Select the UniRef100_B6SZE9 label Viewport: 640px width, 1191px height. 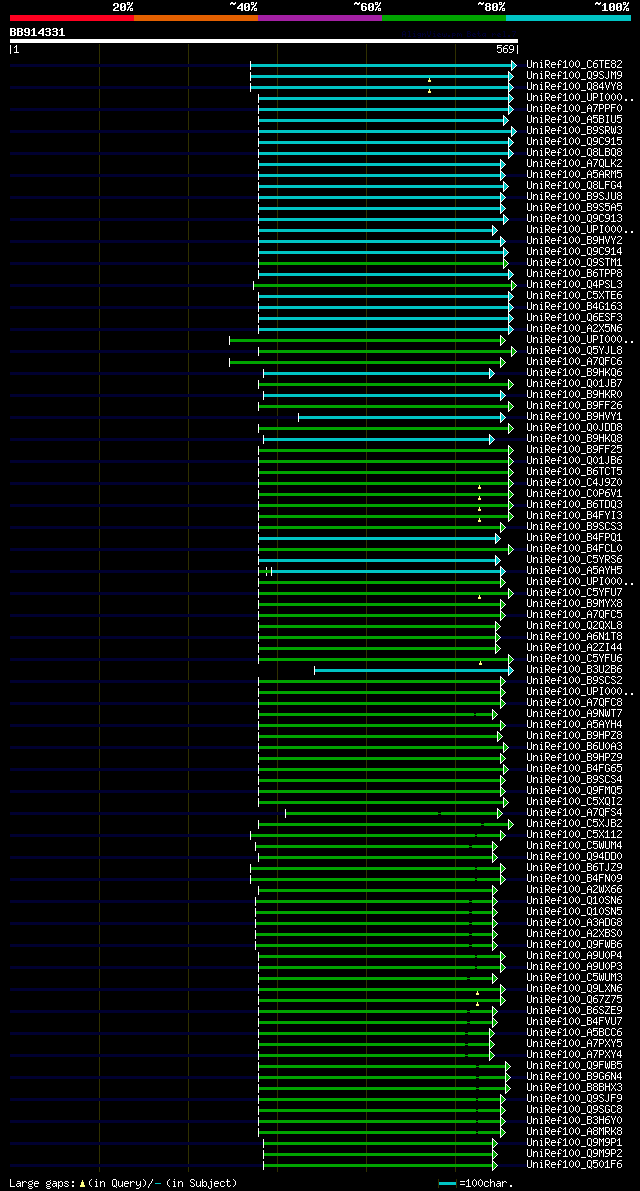(574, 1011)
